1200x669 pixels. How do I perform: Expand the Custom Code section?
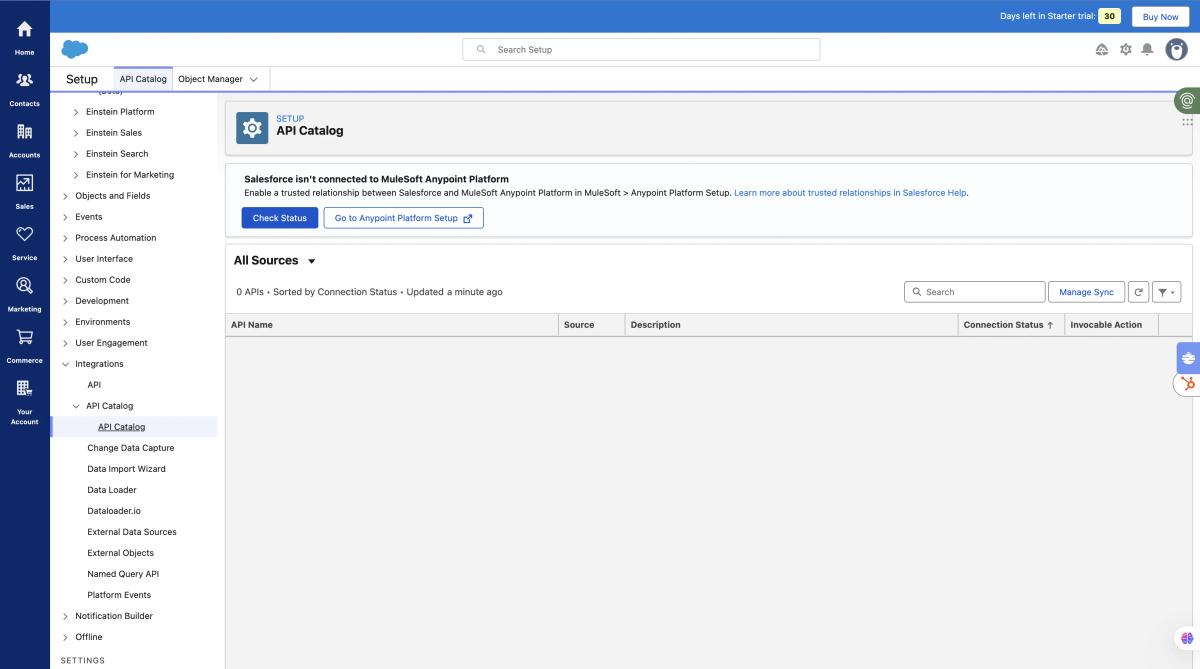coord(66,280)
